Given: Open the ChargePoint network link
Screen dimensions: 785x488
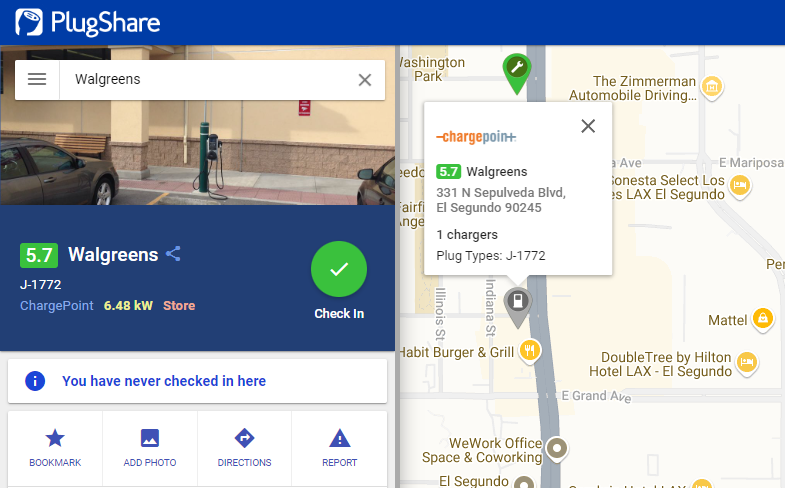Looking at the screenshot, I should (57, 306).
